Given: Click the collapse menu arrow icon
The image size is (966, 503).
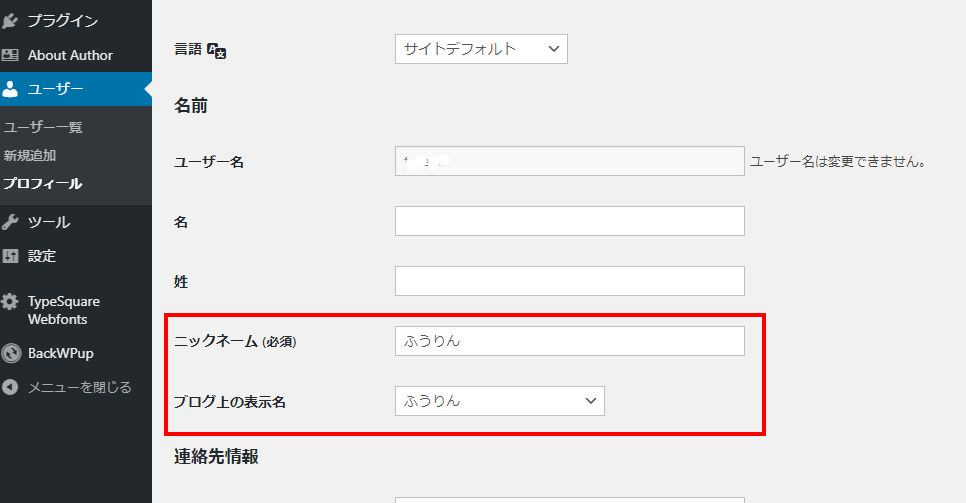Looking at the screenshot, I should pos(10,387).
